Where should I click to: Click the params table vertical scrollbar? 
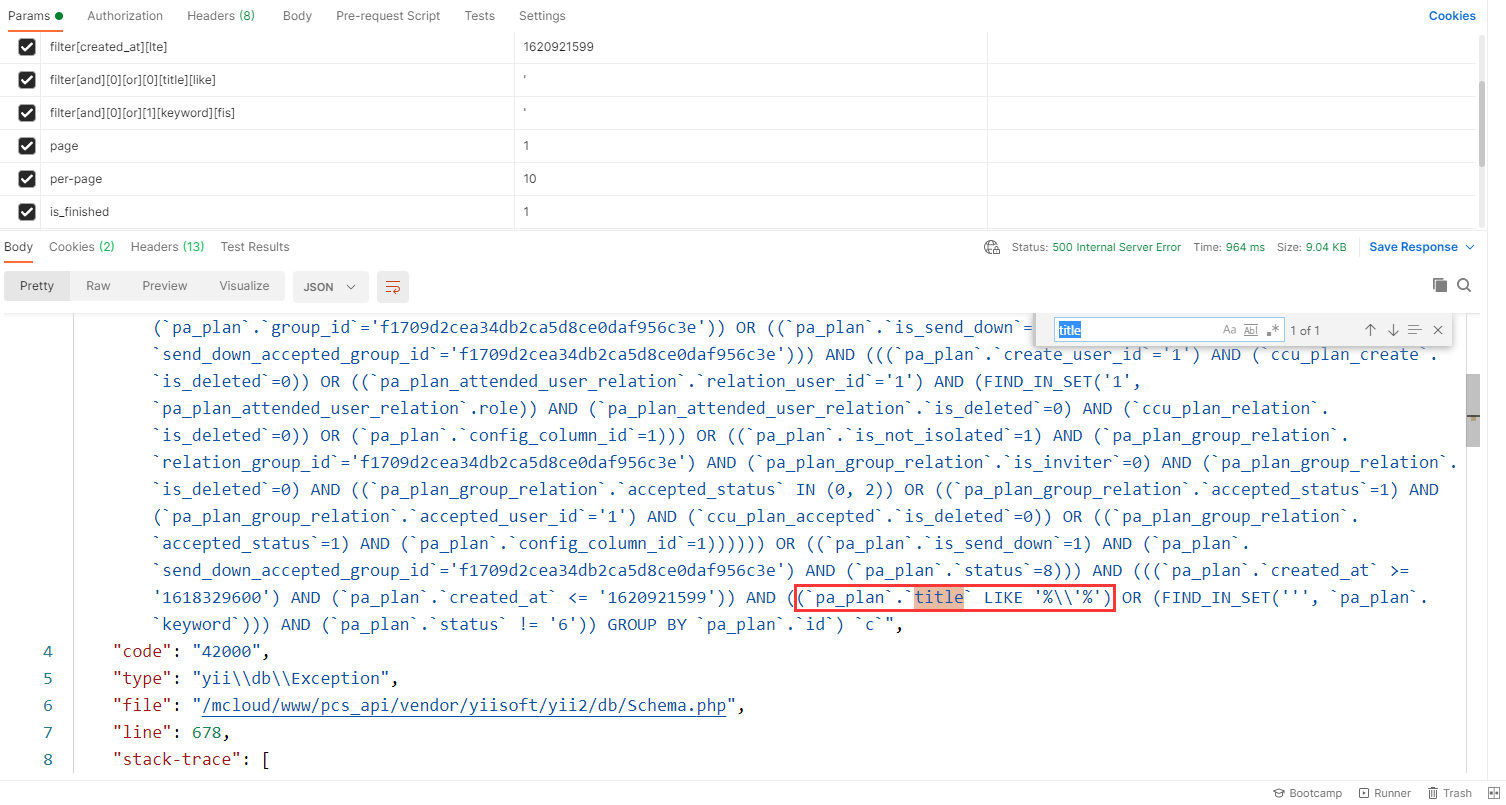(x=1480, y=123)
